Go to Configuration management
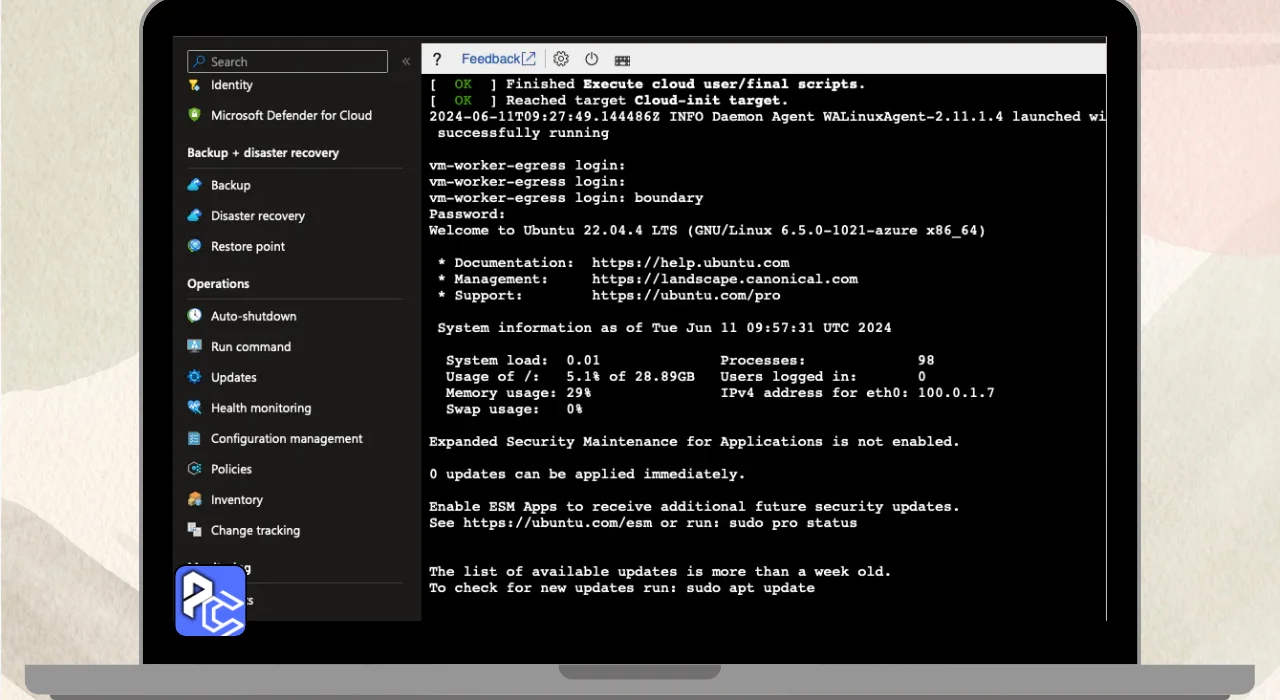Viewport: 1280px width, 700px height. [286, 439]
